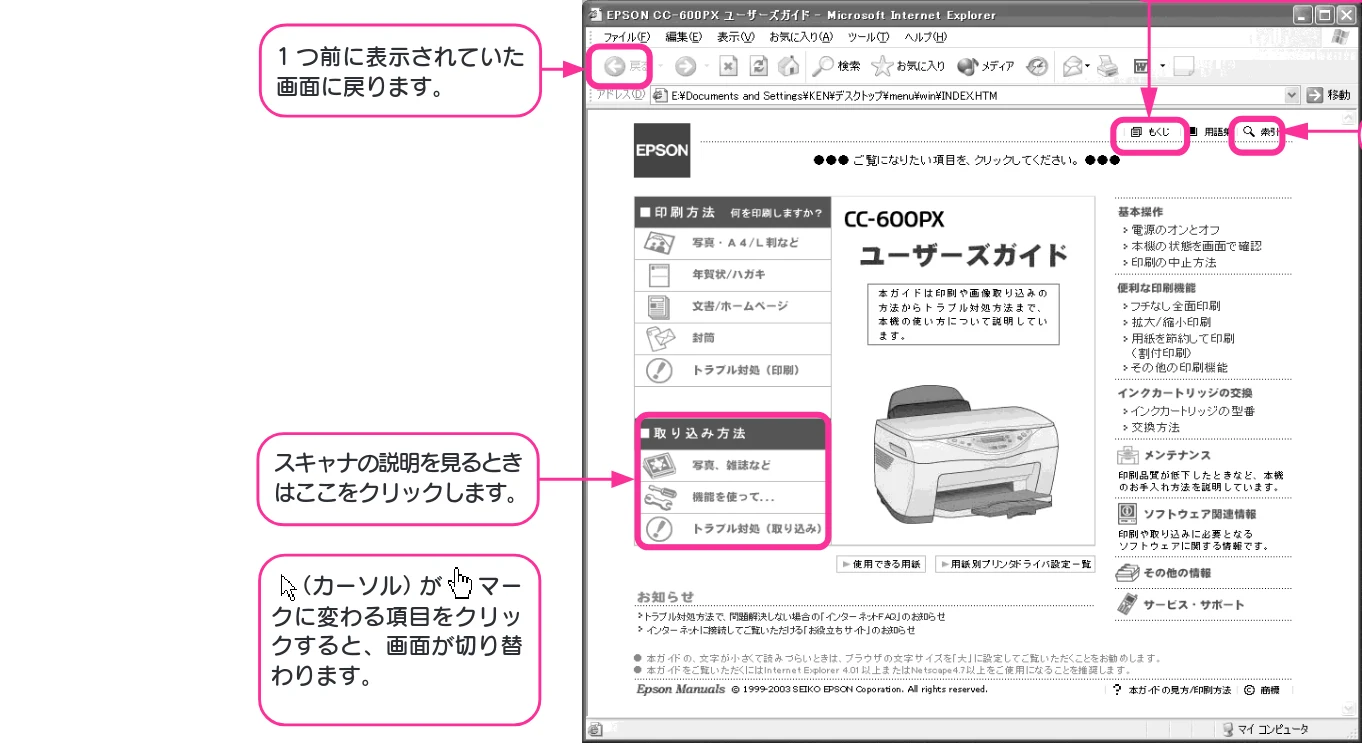Open the 用語集 glossary link
The height and width of the screenshot is (744, 1362).
tap(1208, 131)
